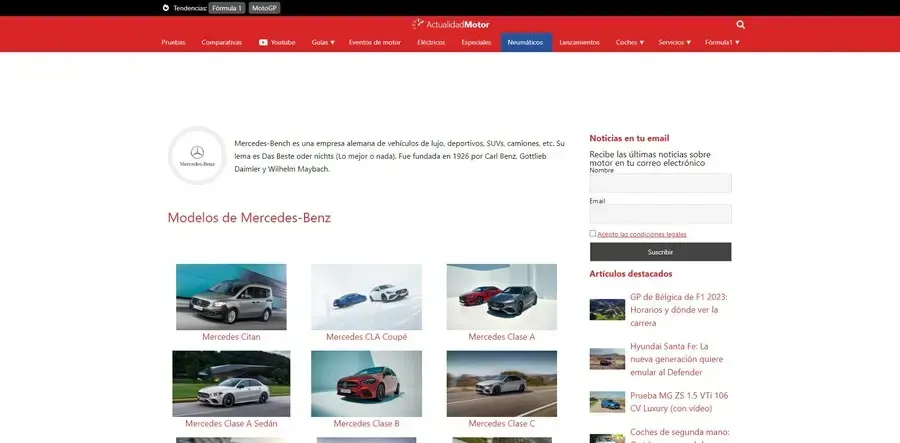Open the Hyundai Santa Fe article link
Image resolution: width=900 pixels, height=443 pixels.
click(x=677, y=359)
